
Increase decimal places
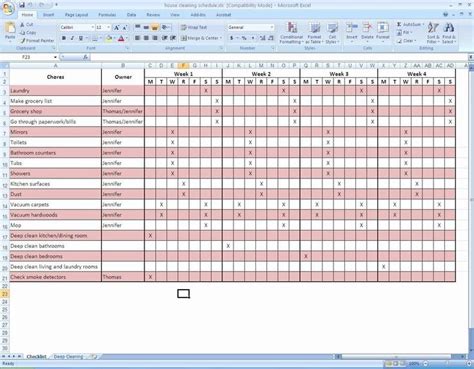(263, 38)
